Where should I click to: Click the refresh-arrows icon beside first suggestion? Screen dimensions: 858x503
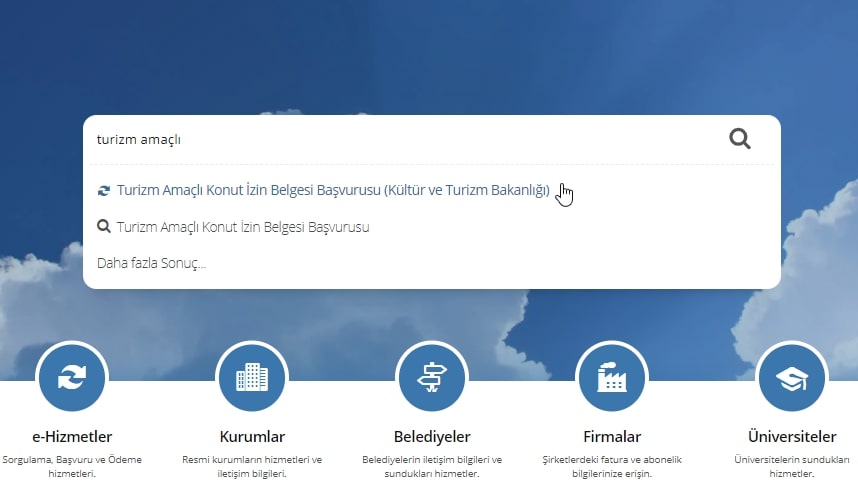(x=103, y=190)
